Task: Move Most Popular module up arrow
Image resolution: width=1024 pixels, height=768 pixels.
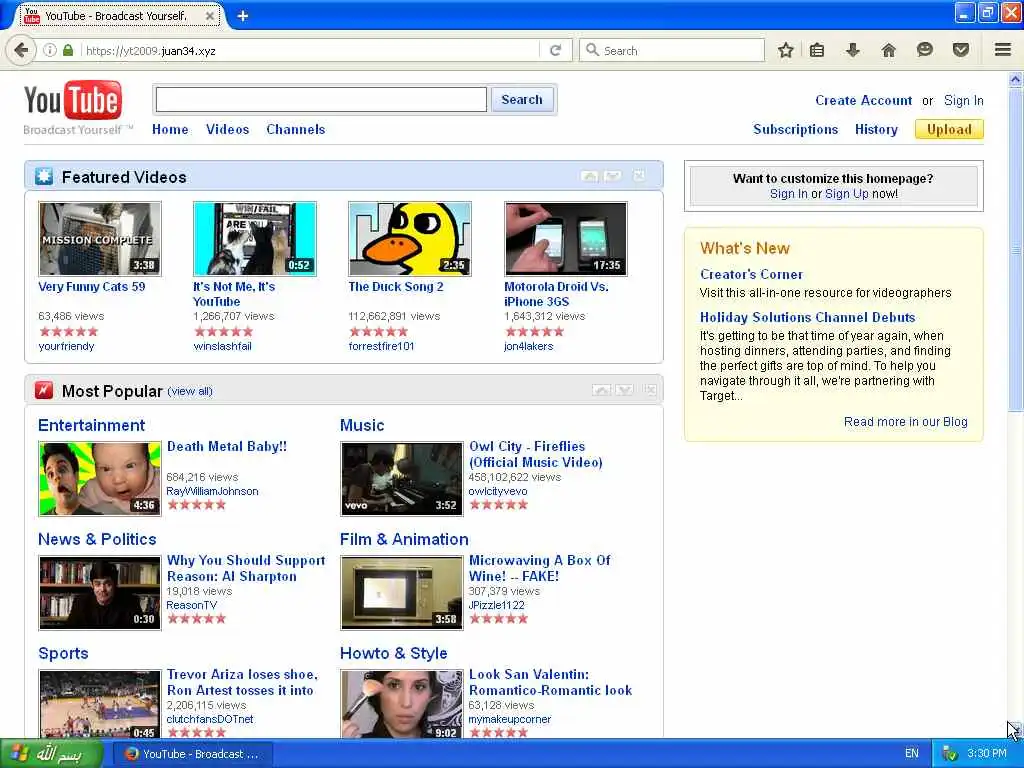Action: tap(601, 390)
